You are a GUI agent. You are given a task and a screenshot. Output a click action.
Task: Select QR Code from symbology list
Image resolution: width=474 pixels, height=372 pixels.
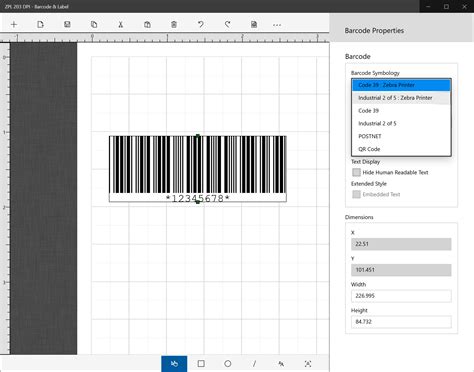(x=401, y=149)
